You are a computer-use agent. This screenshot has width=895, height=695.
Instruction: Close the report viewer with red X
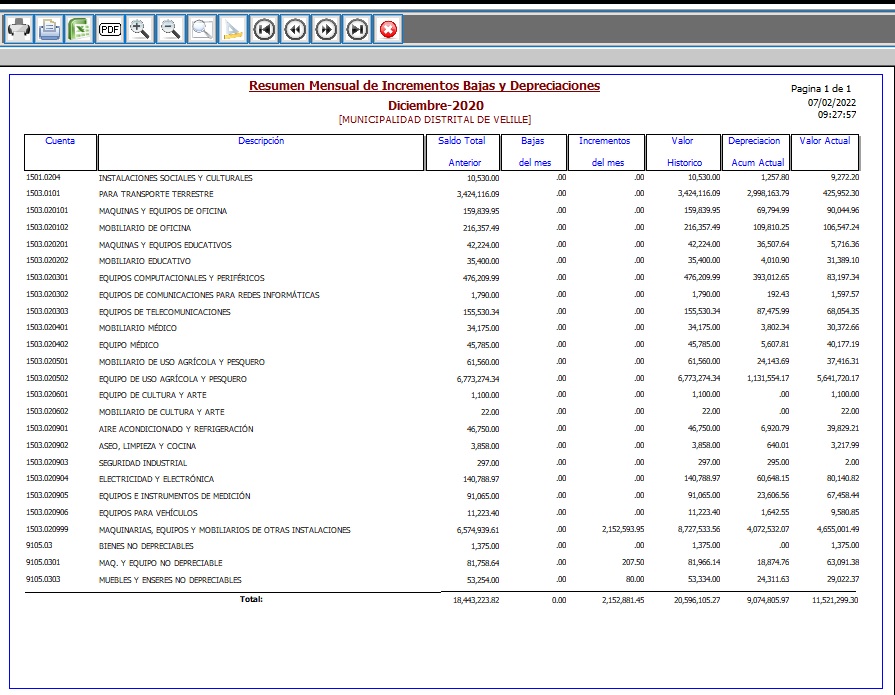(x=388, y=29)
